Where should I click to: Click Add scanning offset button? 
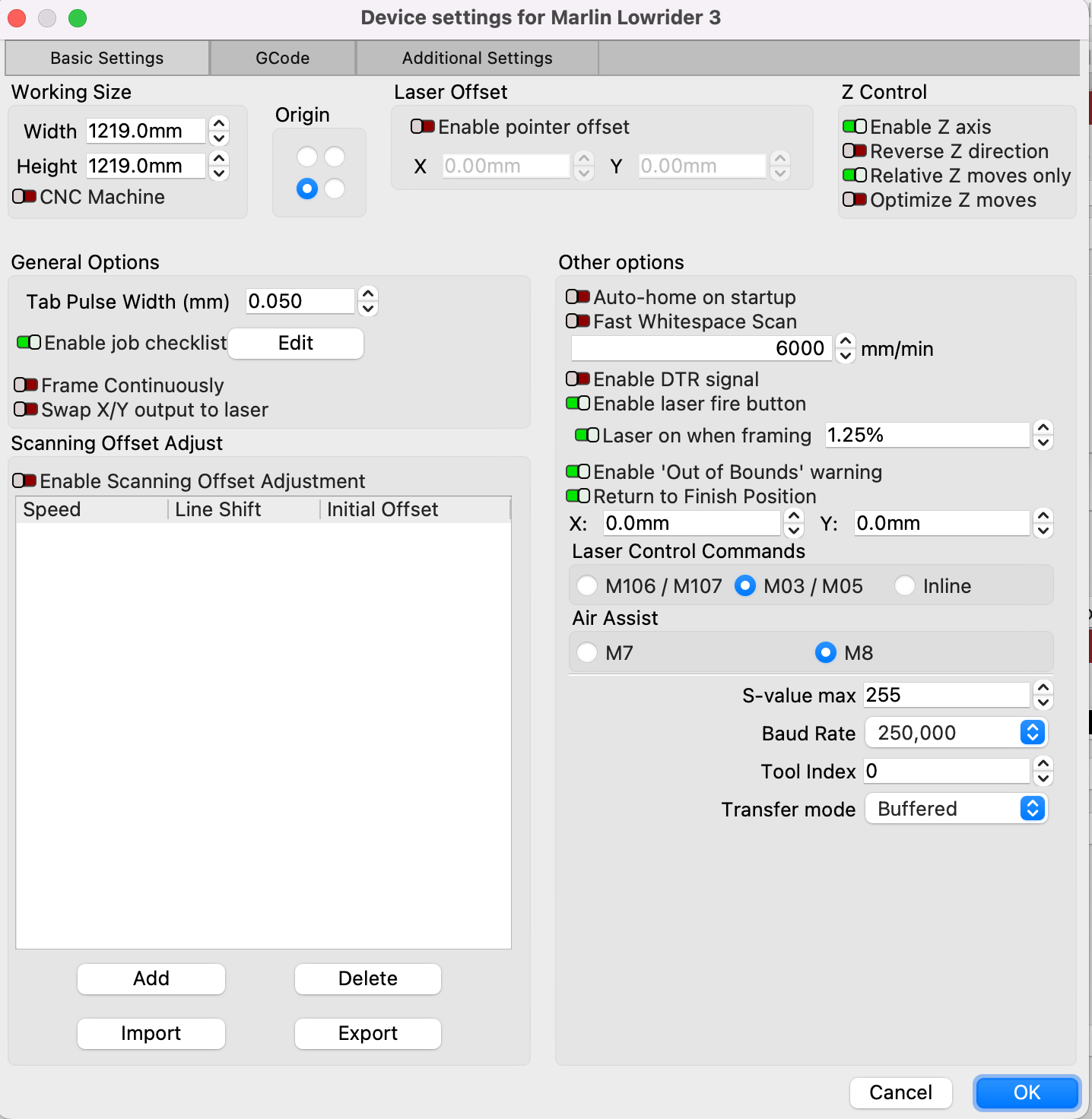(151, 979)
